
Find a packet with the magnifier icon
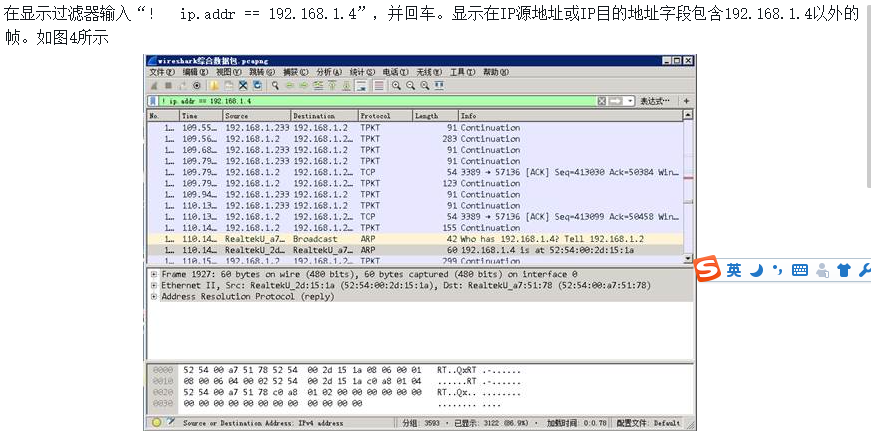[275, 86]
